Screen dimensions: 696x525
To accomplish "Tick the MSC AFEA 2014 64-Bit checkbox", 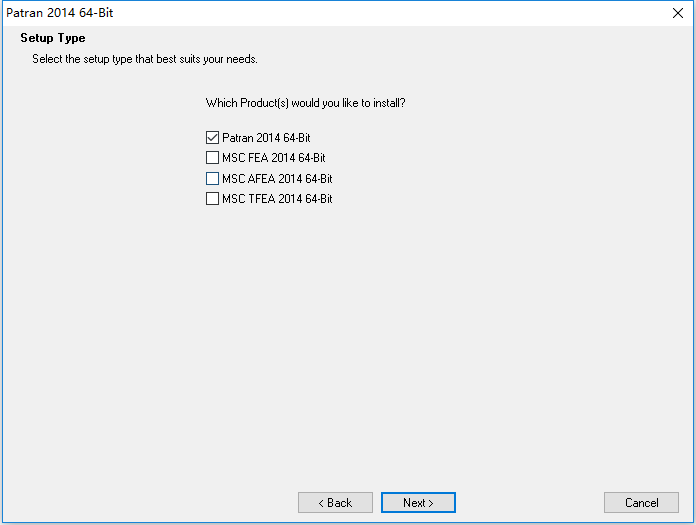I will tap(212, 178).
